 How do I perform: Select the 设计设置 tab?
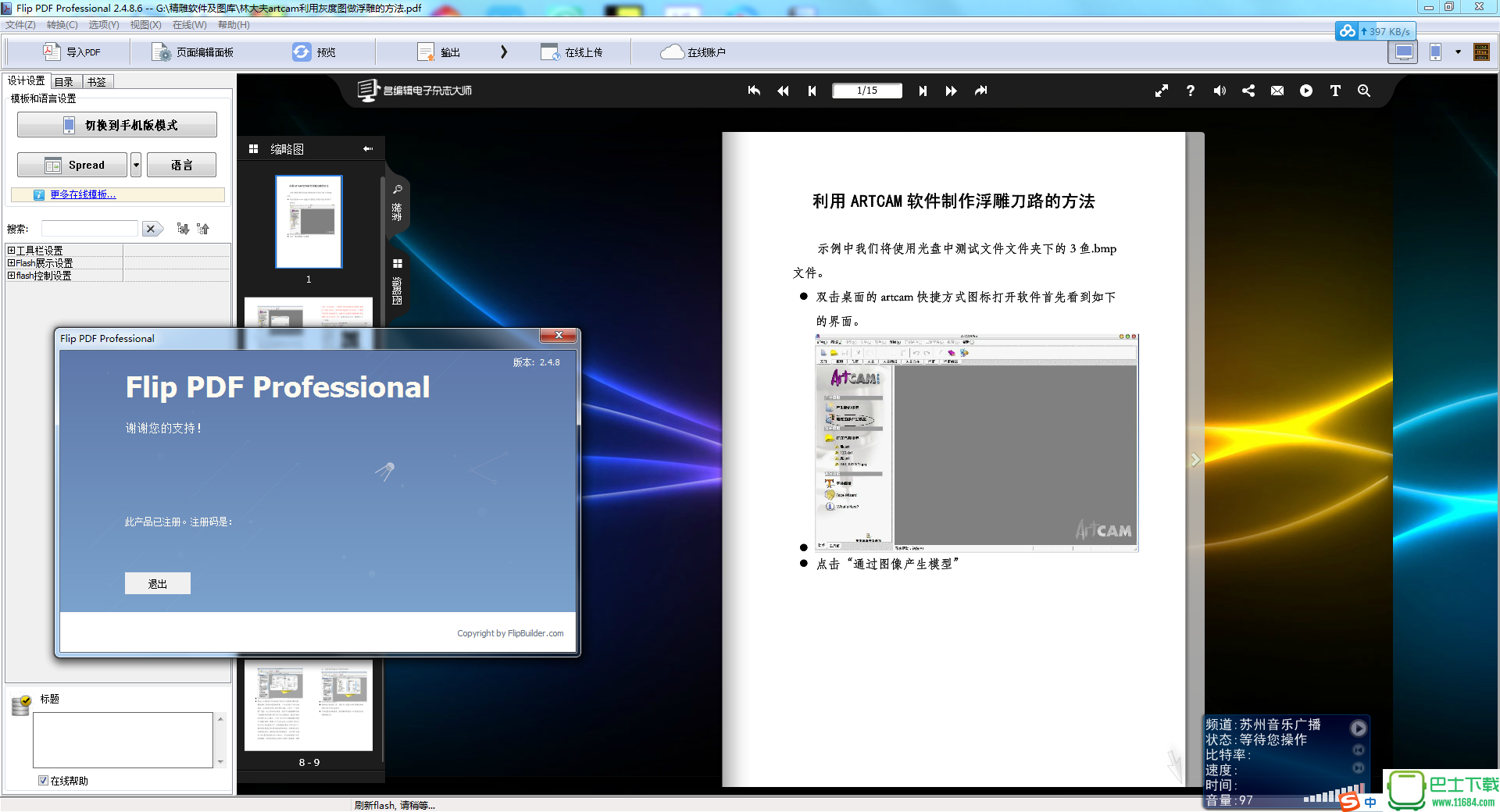[27, 80]
